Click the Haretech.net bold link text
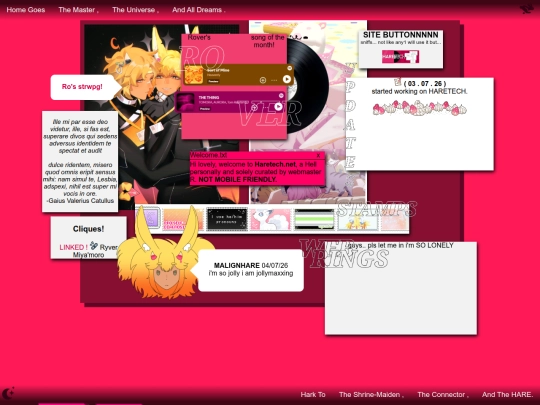The height and width of the screenshot is (405, 540). point(275,165)
